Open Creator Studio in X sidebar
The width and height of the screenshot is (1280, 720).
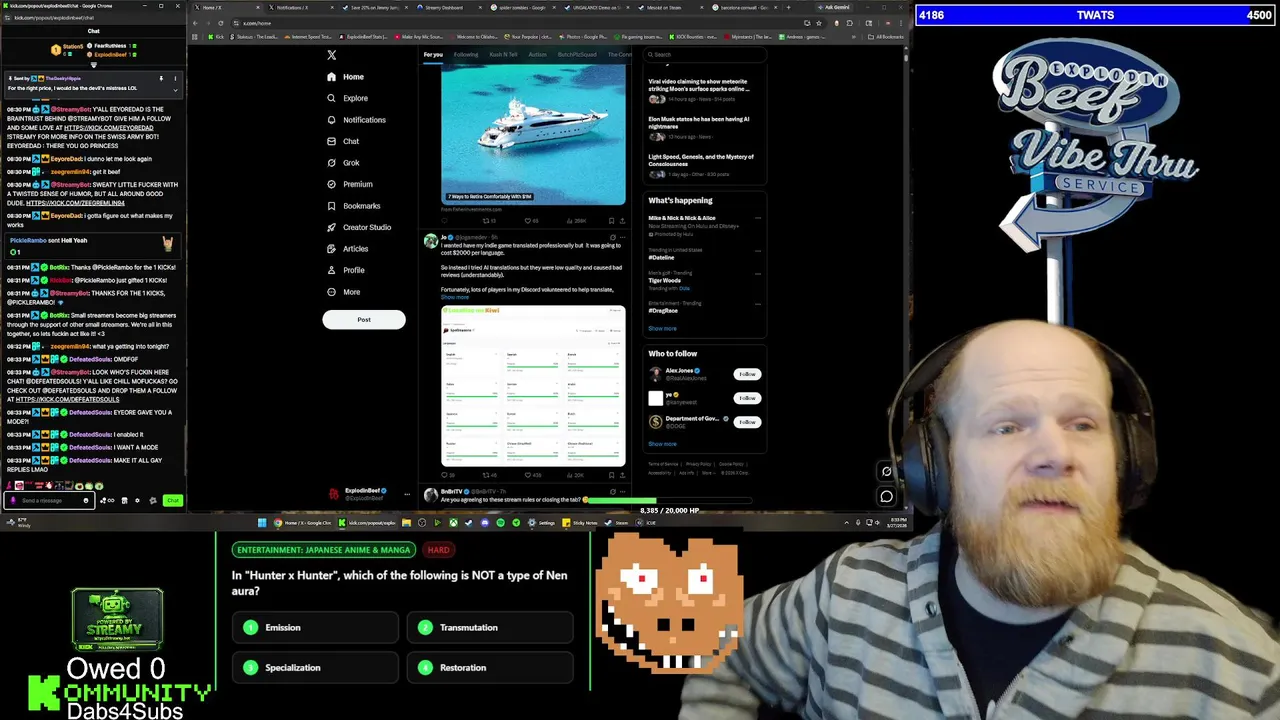(358, 227)
